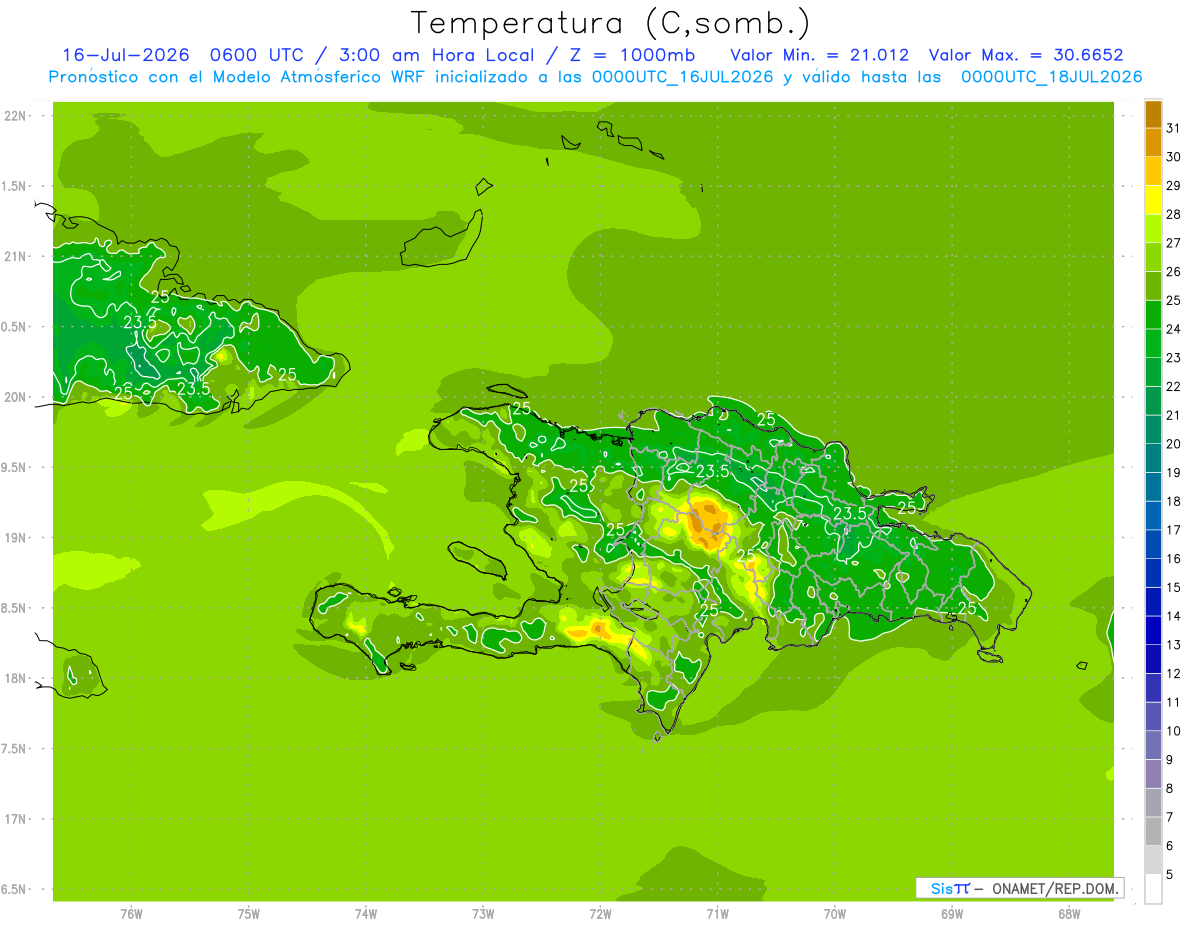This screenshot has width=1200, height=927.
Task: Click the Temperatura (C,somb.) title
Action: (610, 22)
